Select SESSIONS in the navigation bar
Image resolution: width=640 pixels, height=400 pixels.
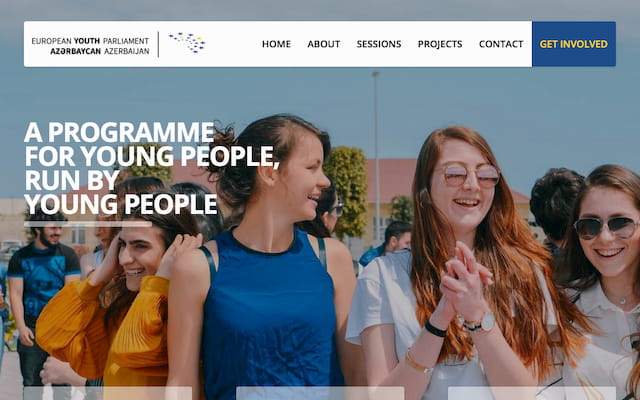[379, 44]
